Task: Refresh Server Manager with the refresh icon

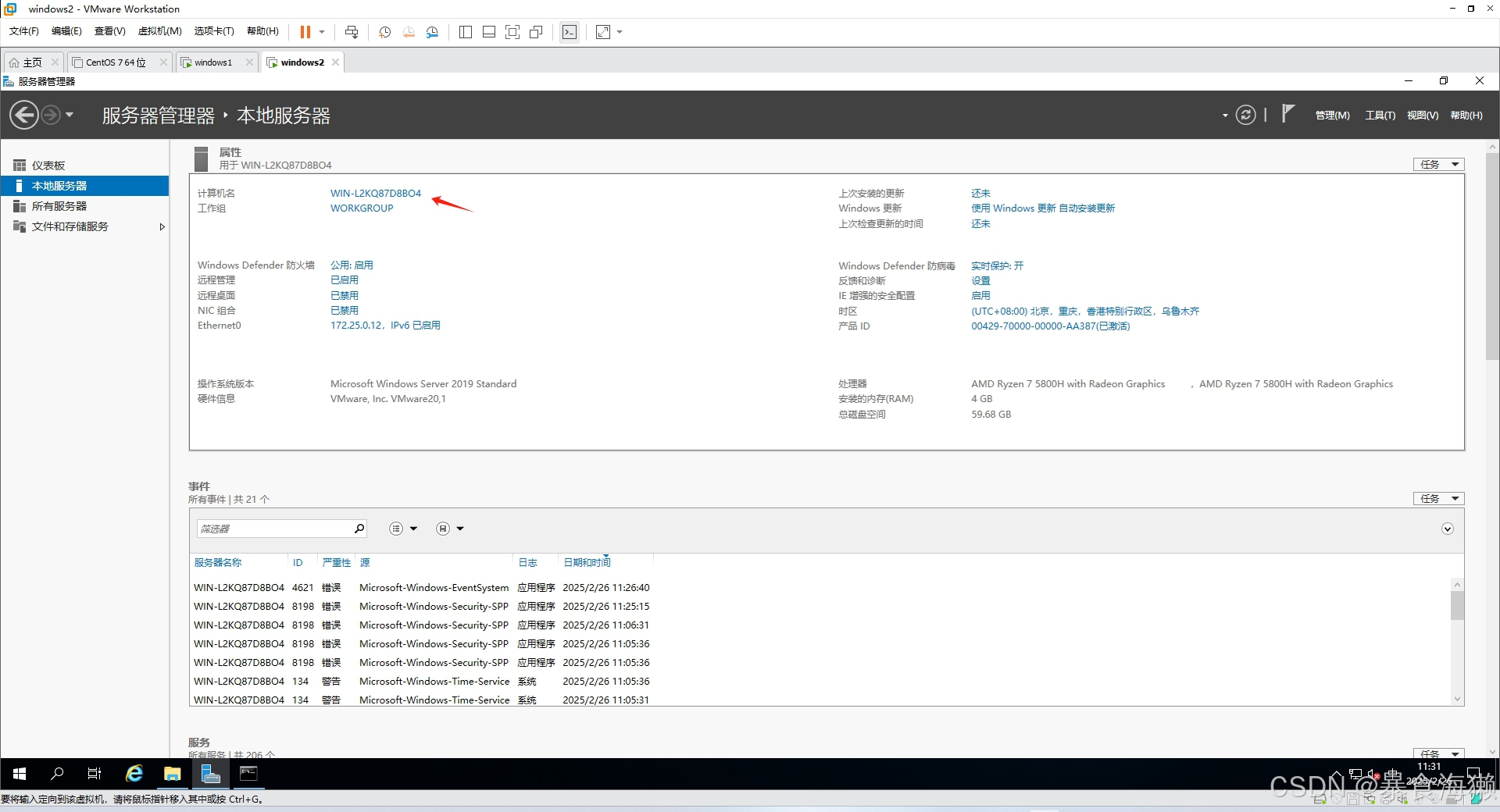Action: (x=1245, y=116)
